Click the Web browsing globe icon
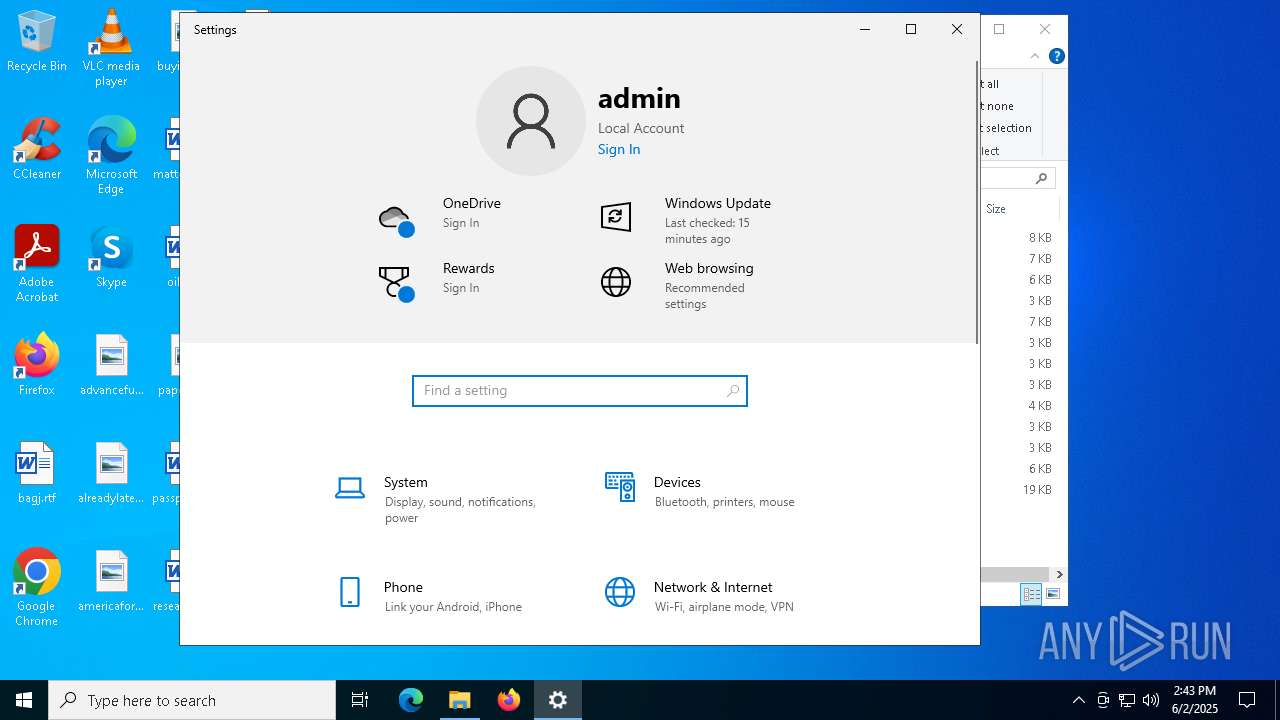Viewport: 1280px width, 720px height. pyautogui.click(x=616, y=282)
